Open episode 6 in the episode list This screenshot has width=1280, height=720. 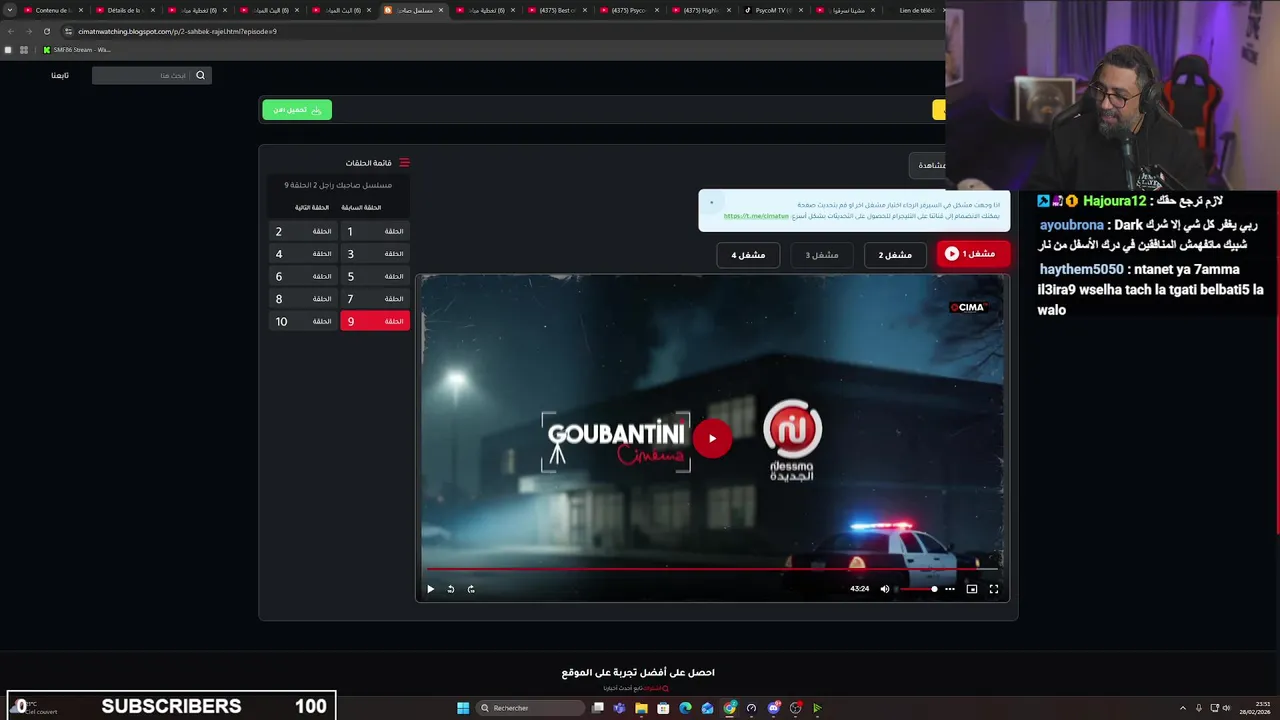coord(303,276)
